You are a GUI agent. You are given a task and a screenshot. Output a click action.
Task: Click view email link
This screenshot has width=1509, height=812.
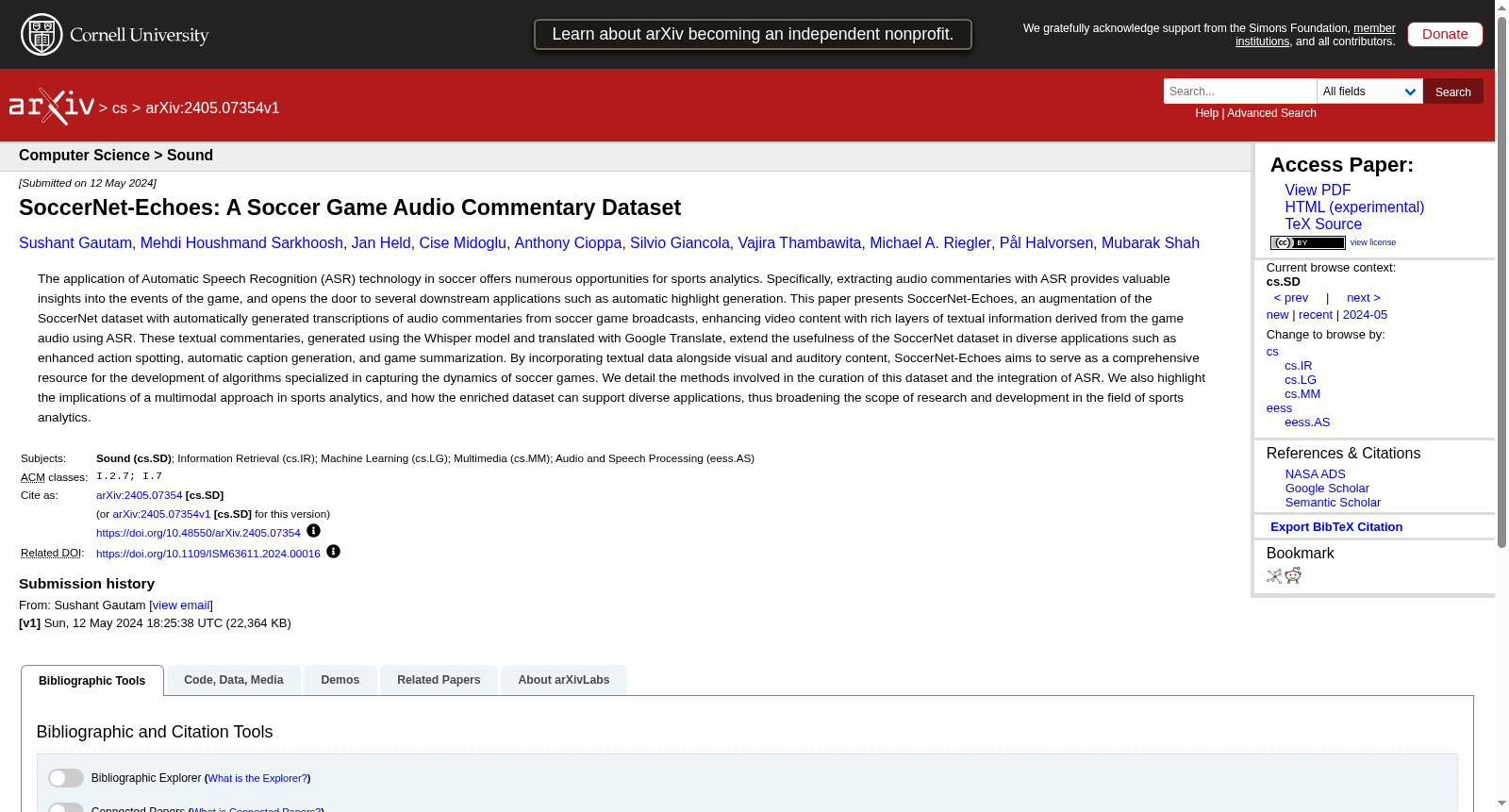coord(181,605)
